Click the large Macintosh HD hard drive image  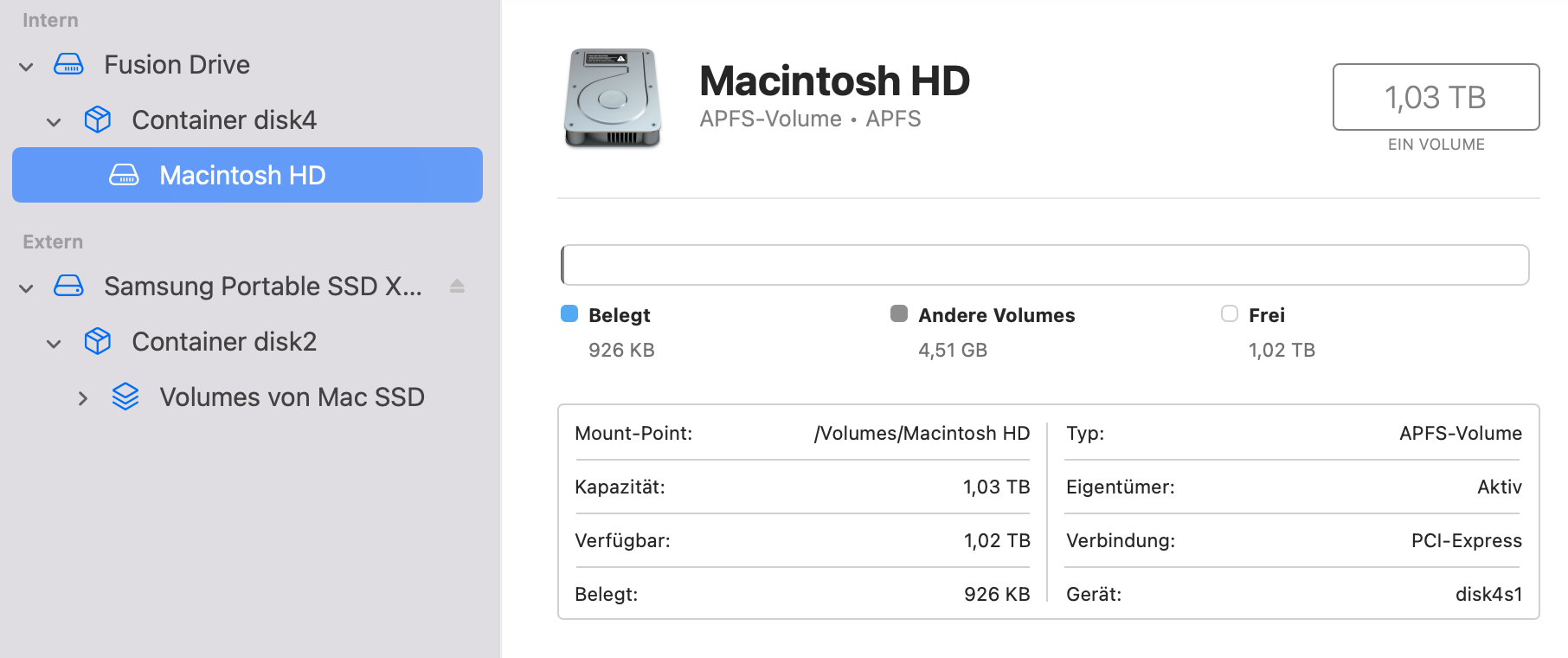[x=613, y=98]
